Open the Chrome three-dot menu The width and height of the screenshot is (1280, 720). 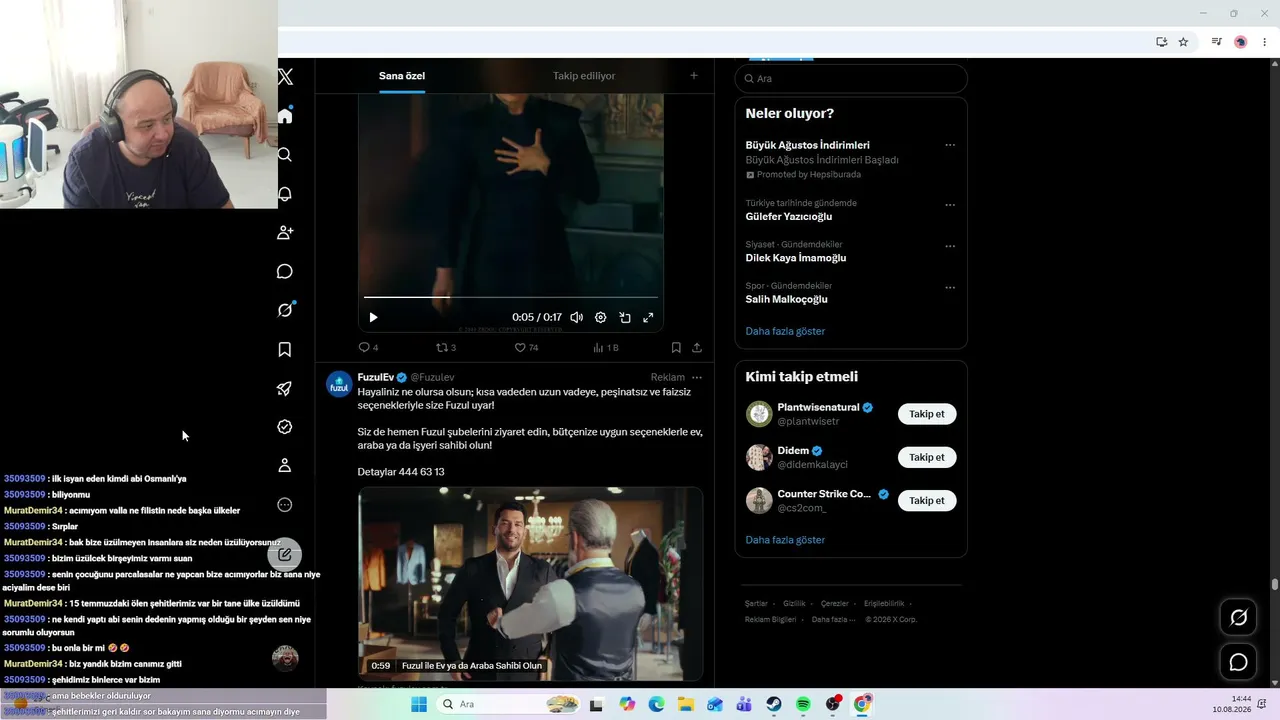[x=1265, y=42]
